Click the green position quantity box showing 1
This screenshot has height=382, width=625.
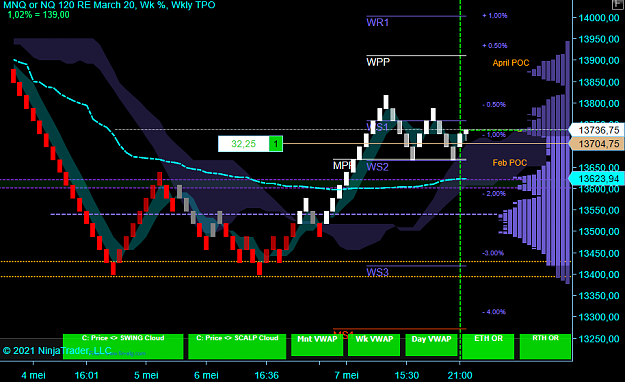coord(276,144)
